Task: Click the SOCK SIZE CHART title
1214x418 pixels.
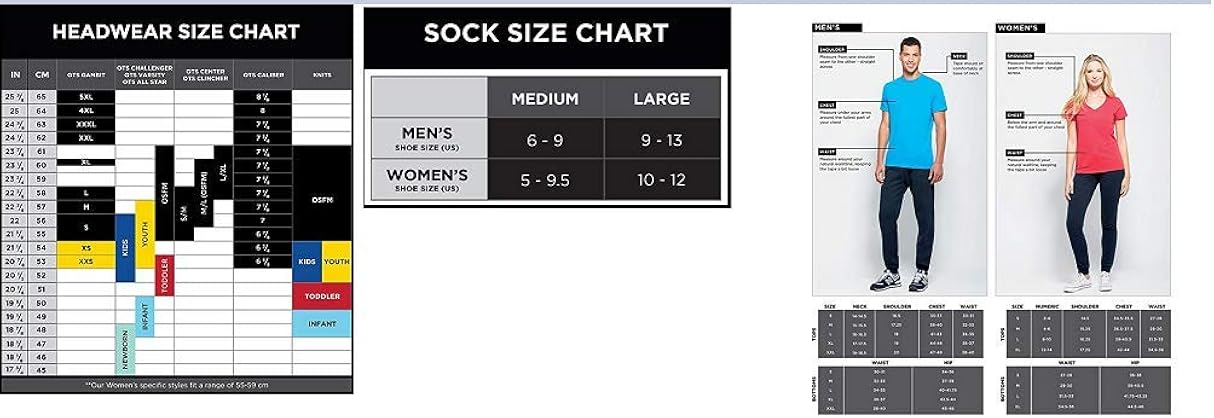Action: (x=546, y=32)
